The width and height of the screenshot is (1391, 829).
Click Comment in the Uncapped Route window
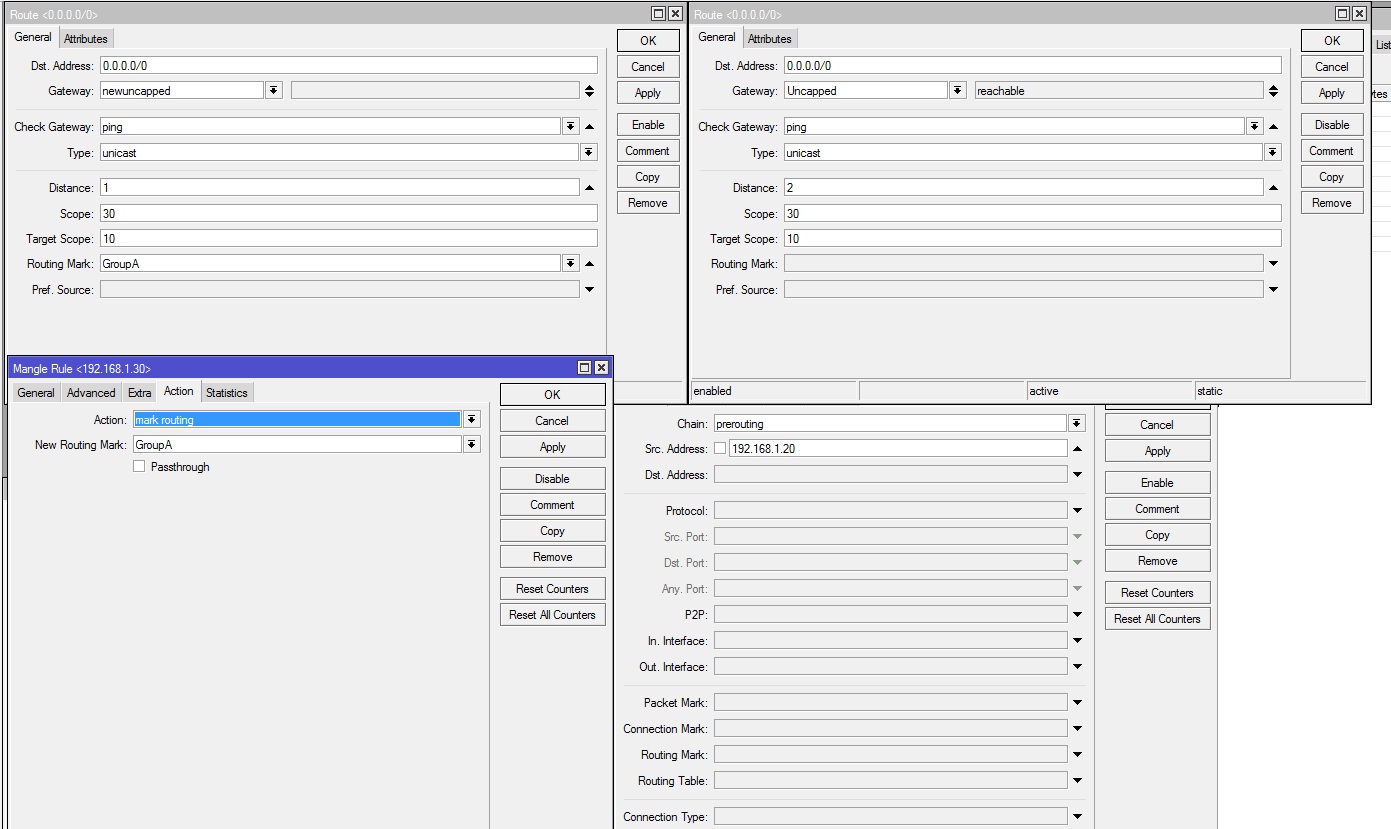[1332, 151]
